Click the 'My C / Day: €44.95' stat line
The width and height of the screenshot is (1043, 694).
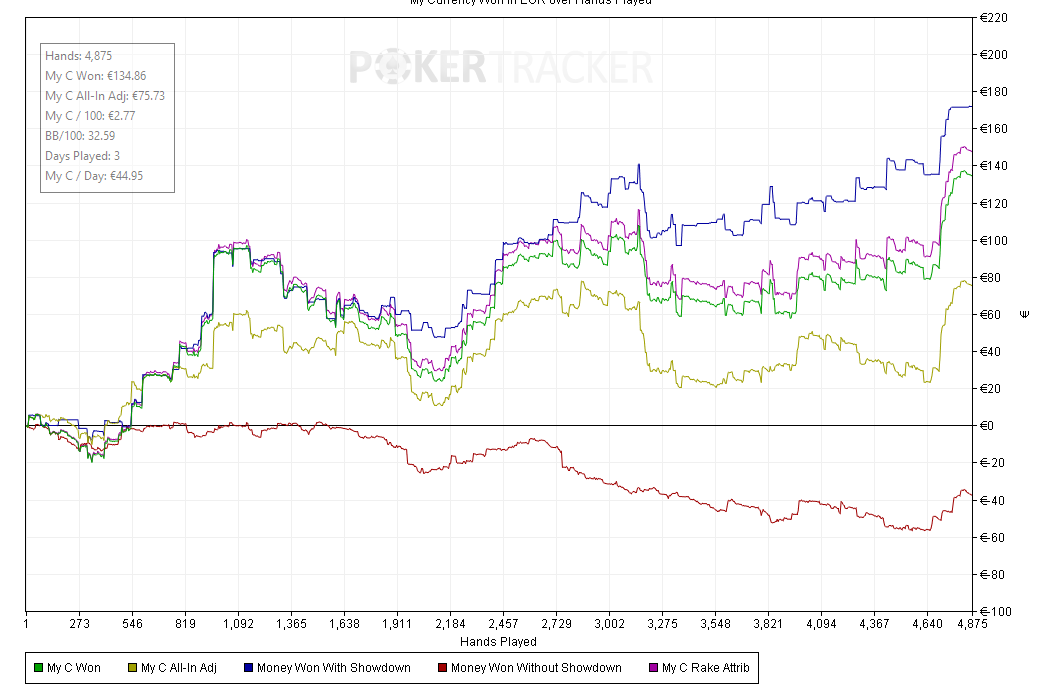(x=94, y=176)
